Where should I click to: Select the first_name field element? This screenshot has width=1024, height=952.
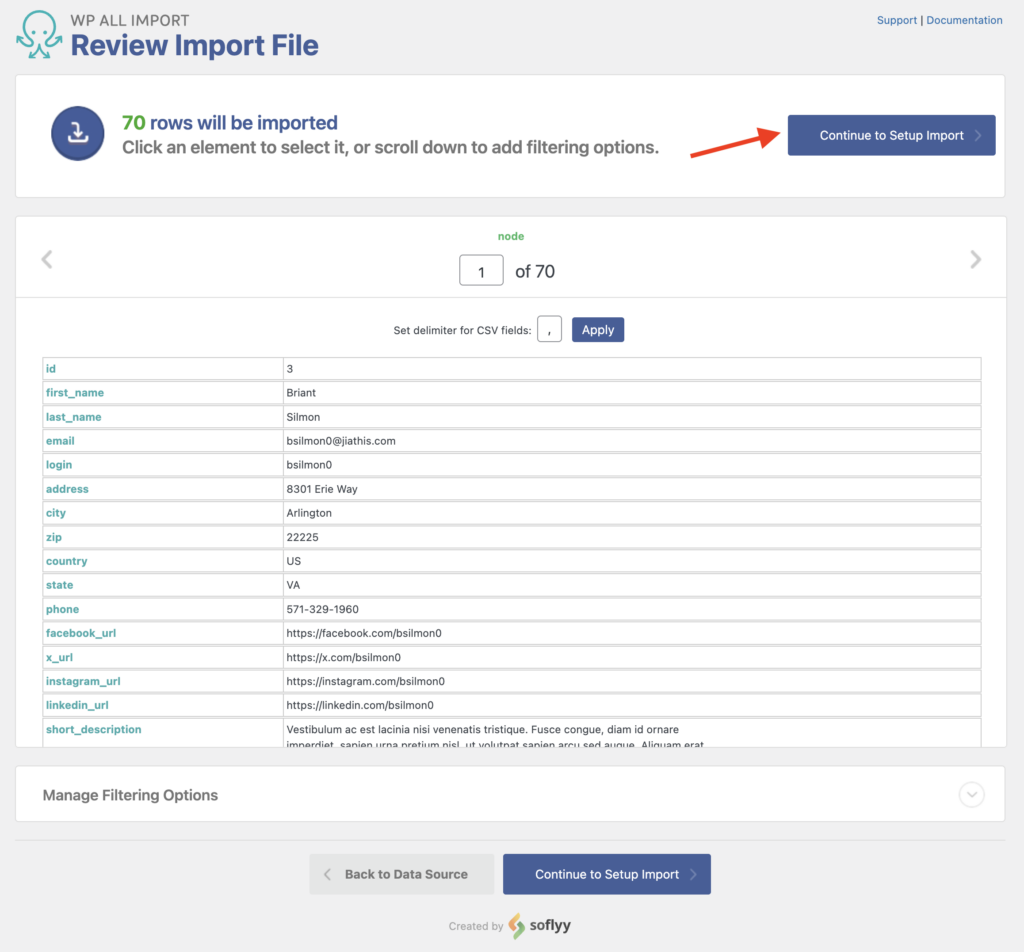tap(74, 392)
